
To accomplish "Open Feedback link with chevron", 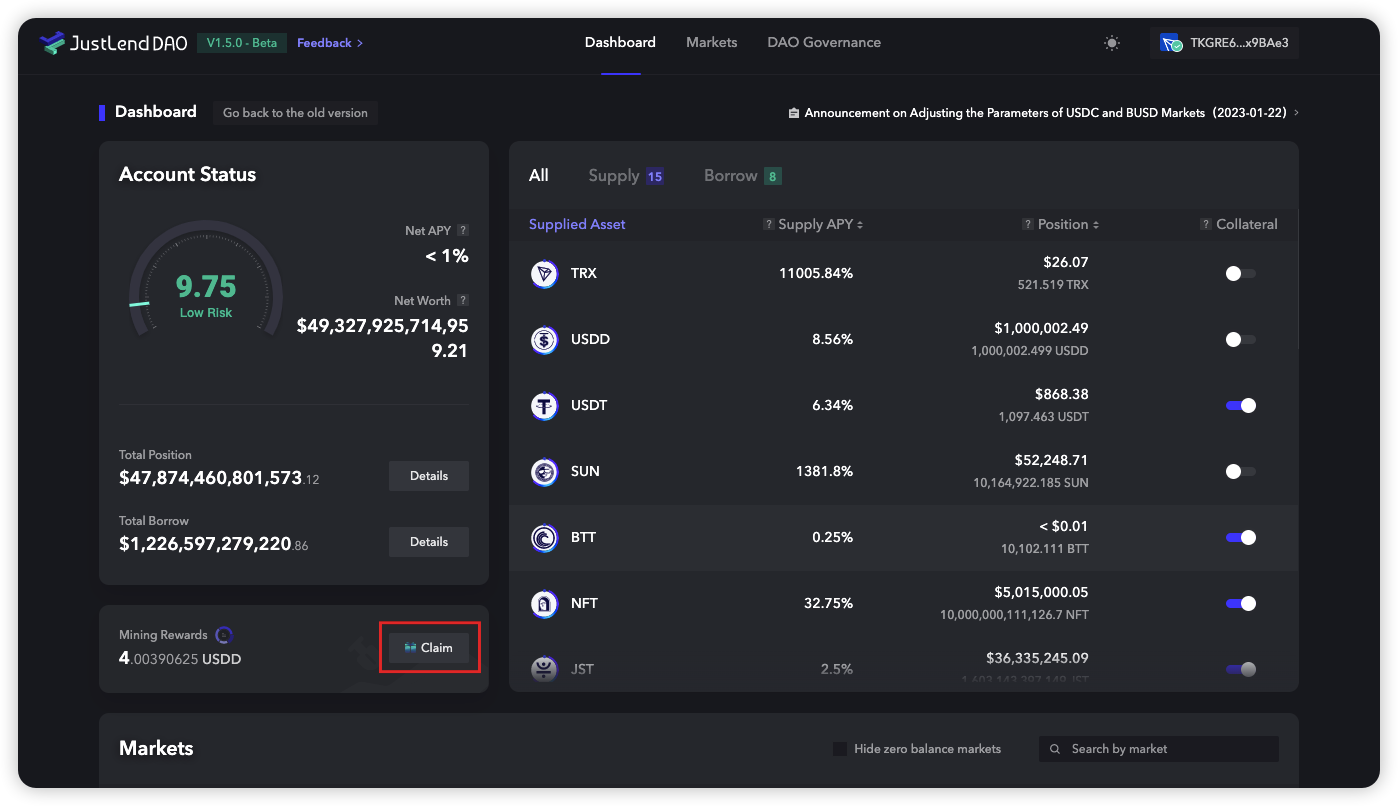I will [x=330, y=43].
